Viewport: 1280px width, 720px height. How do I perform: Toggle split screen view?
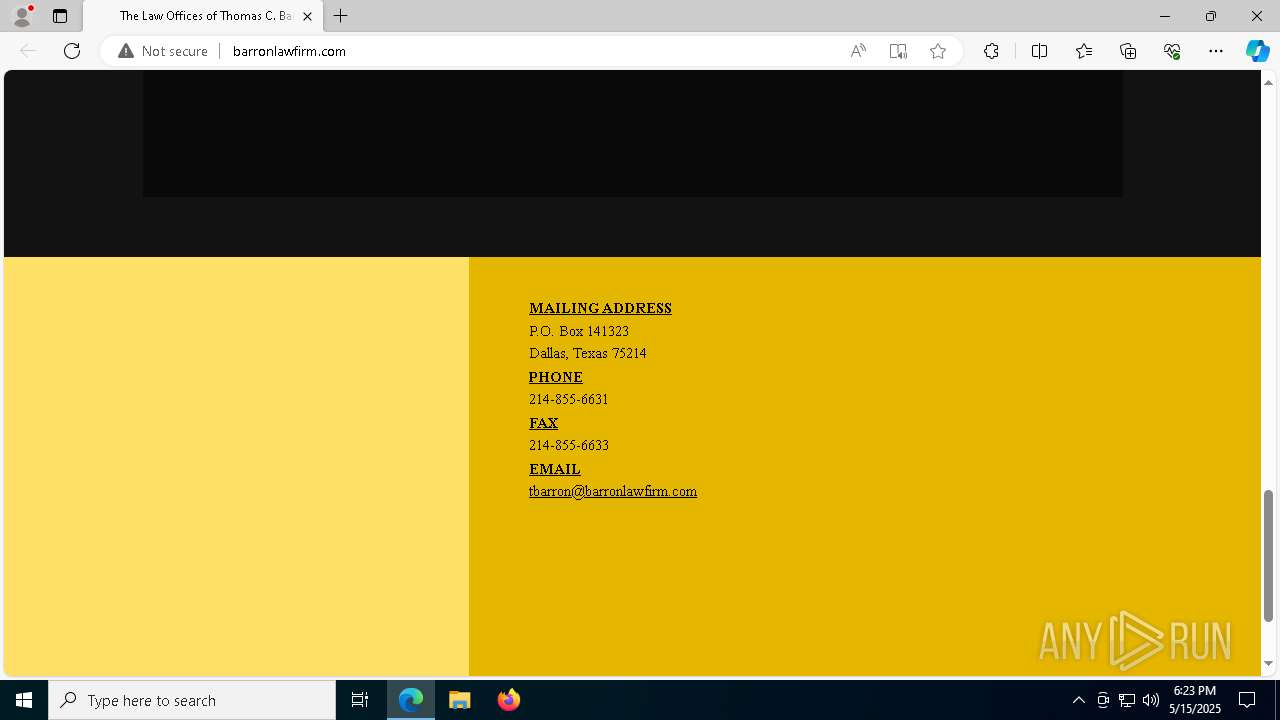1039,51
